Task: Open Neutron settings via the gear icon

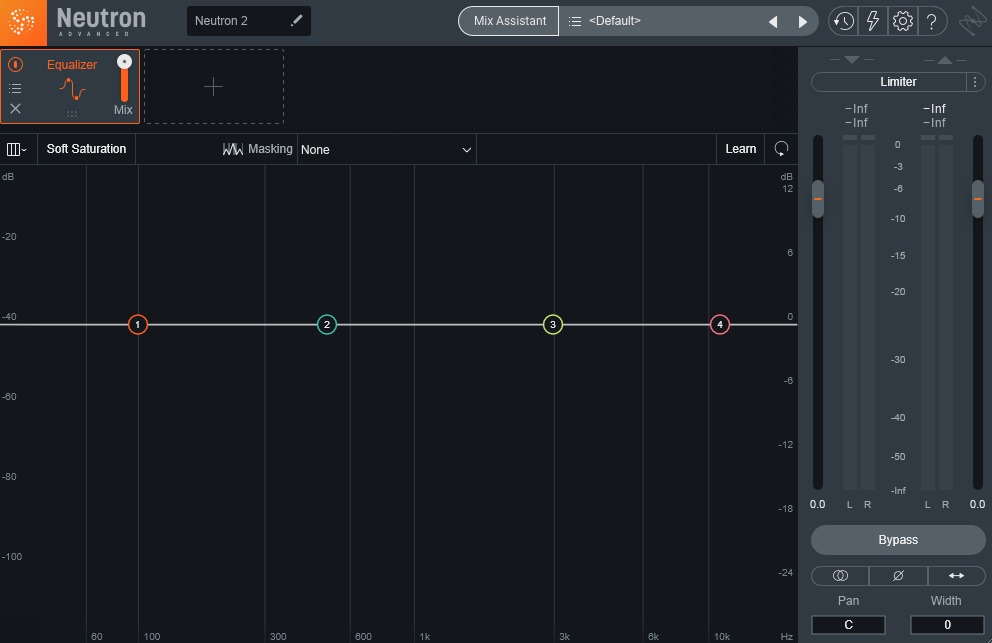Action: 902,20
